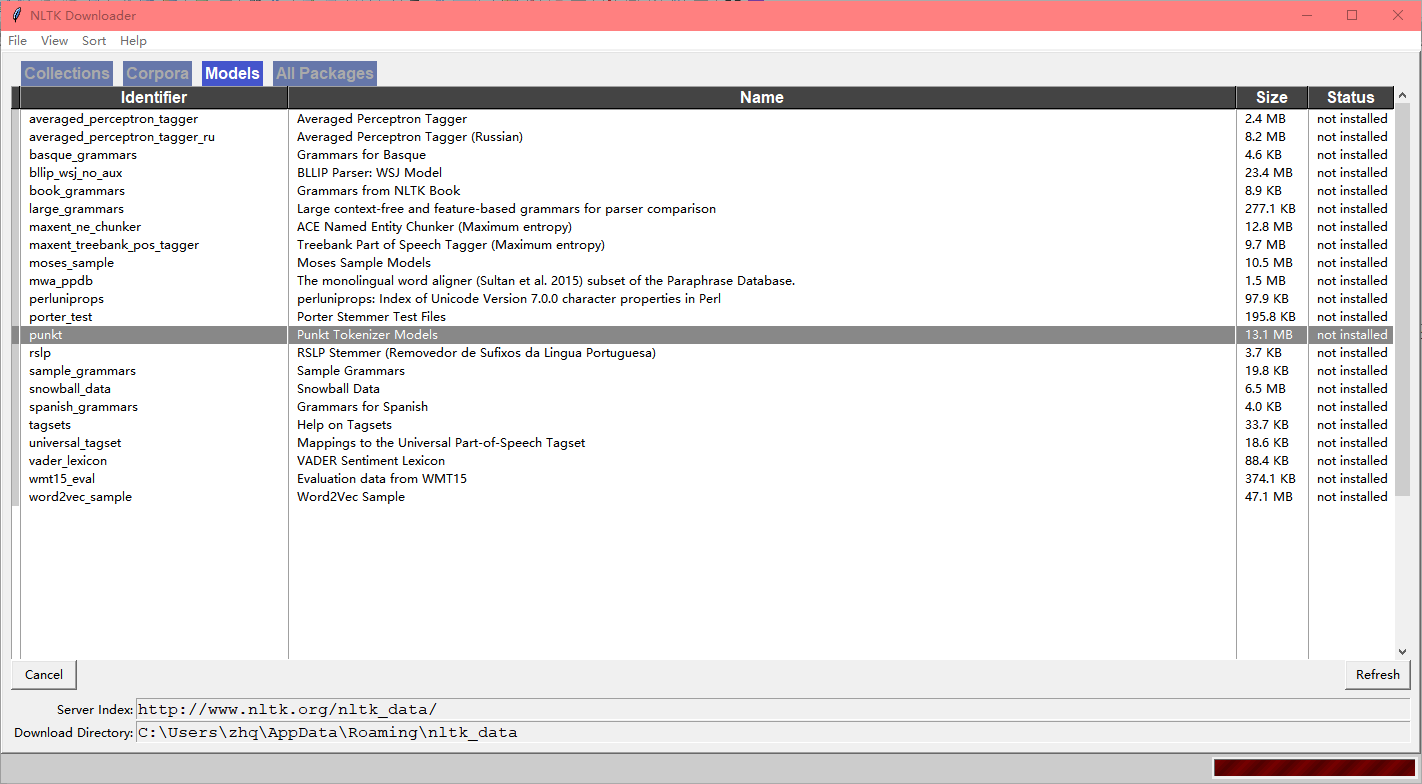The width and height of the screenshot is (1422, 784).
Task: Select the porter_test package
Action: 61,317
